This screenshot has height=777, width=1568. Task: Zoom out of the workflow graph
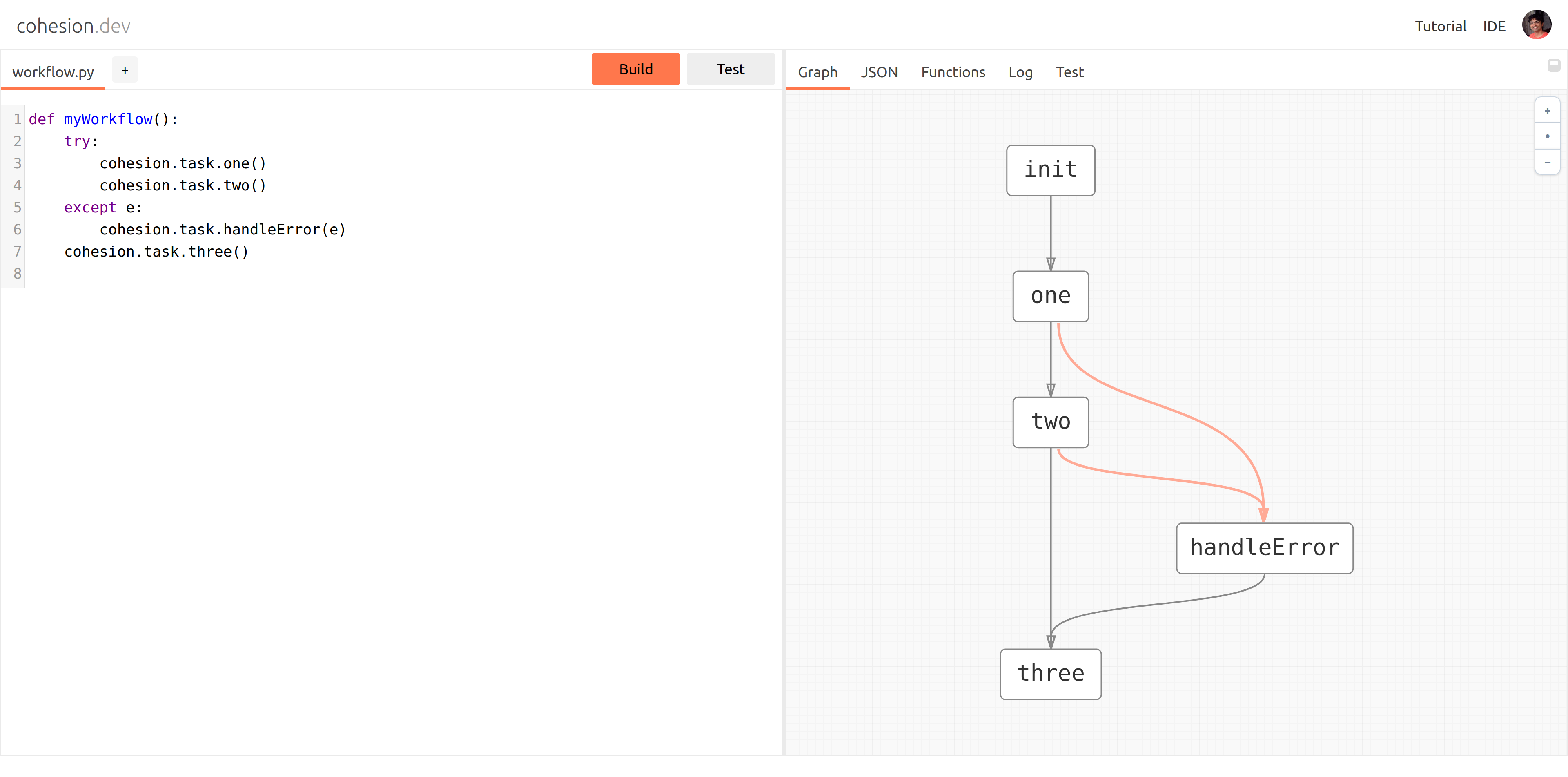pyautogui.click(x=1547, y=163)
